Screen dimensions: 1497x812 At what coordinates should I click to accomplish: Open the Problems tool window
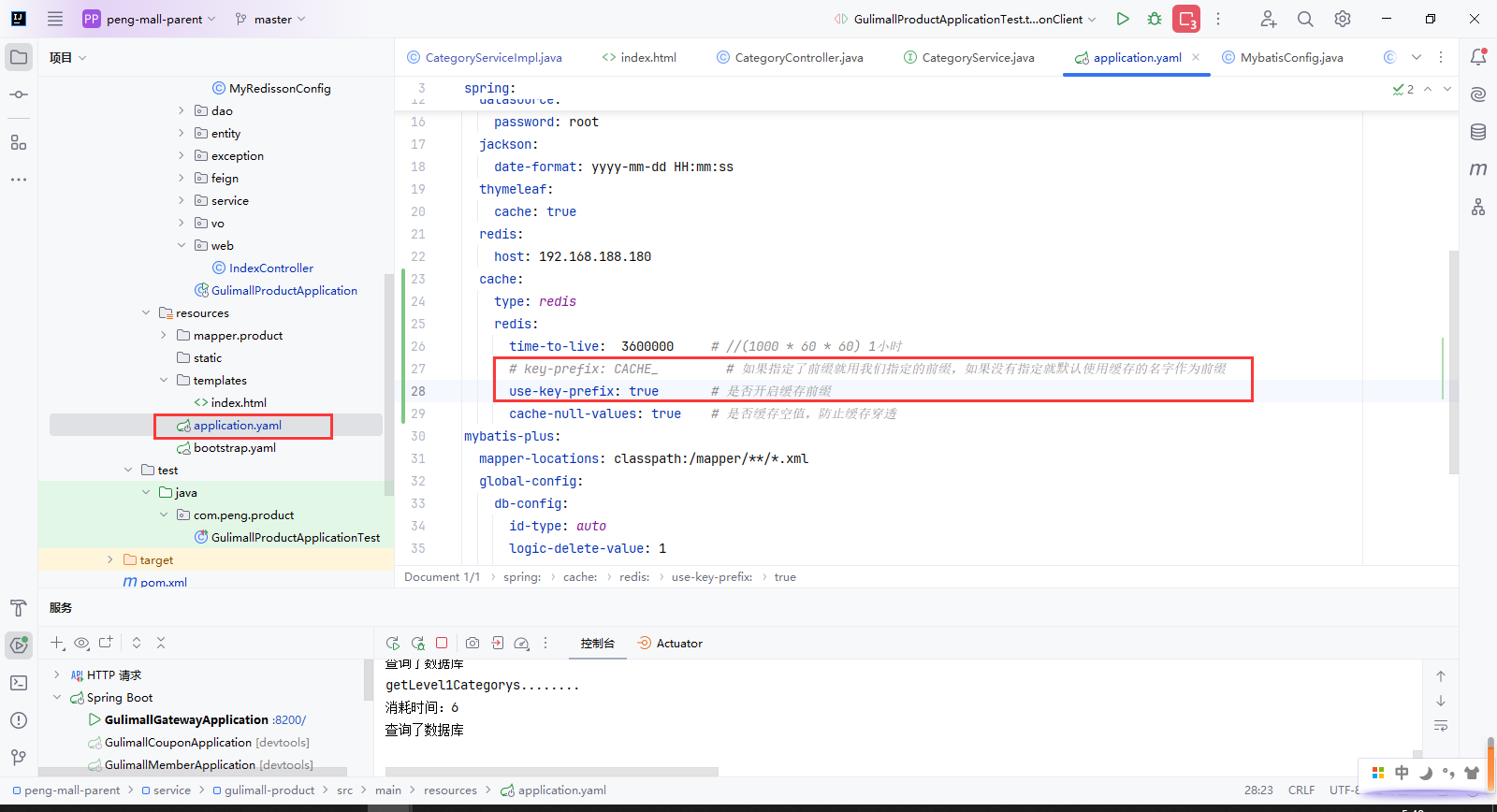click(19, 720)
